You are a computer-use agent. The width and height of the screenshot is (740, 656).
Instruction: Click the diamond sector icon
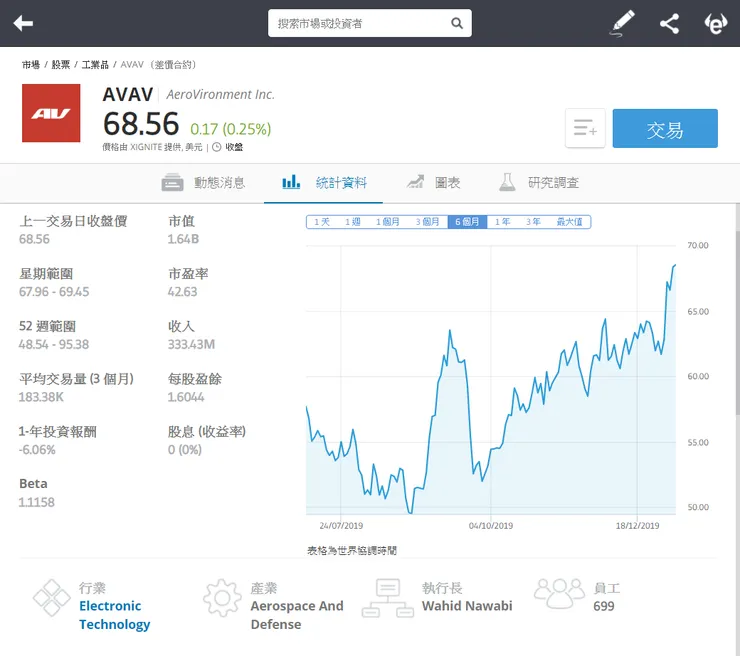click(51, 598)
